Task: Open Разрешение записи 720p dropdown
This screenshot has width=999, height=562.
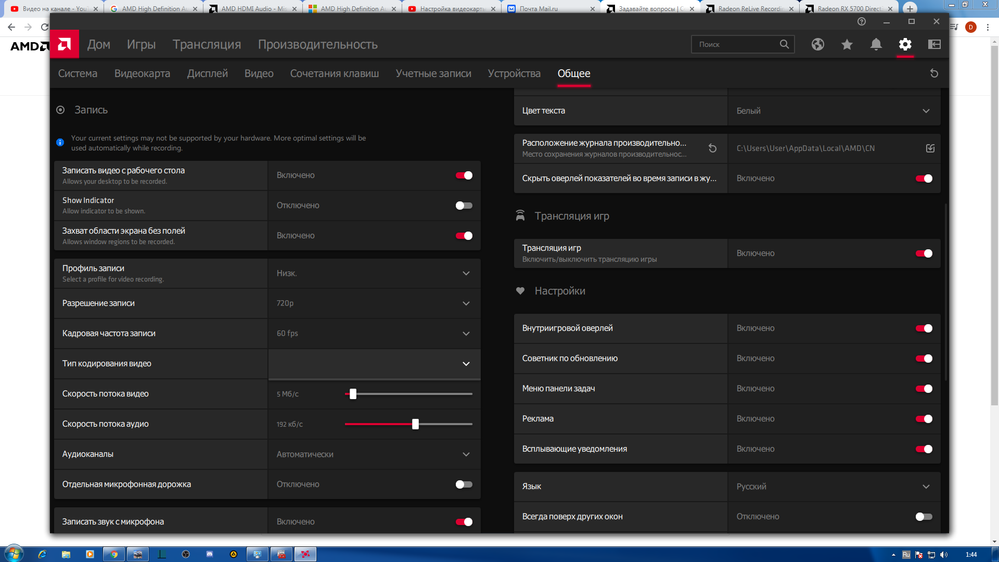Action: 374,303
